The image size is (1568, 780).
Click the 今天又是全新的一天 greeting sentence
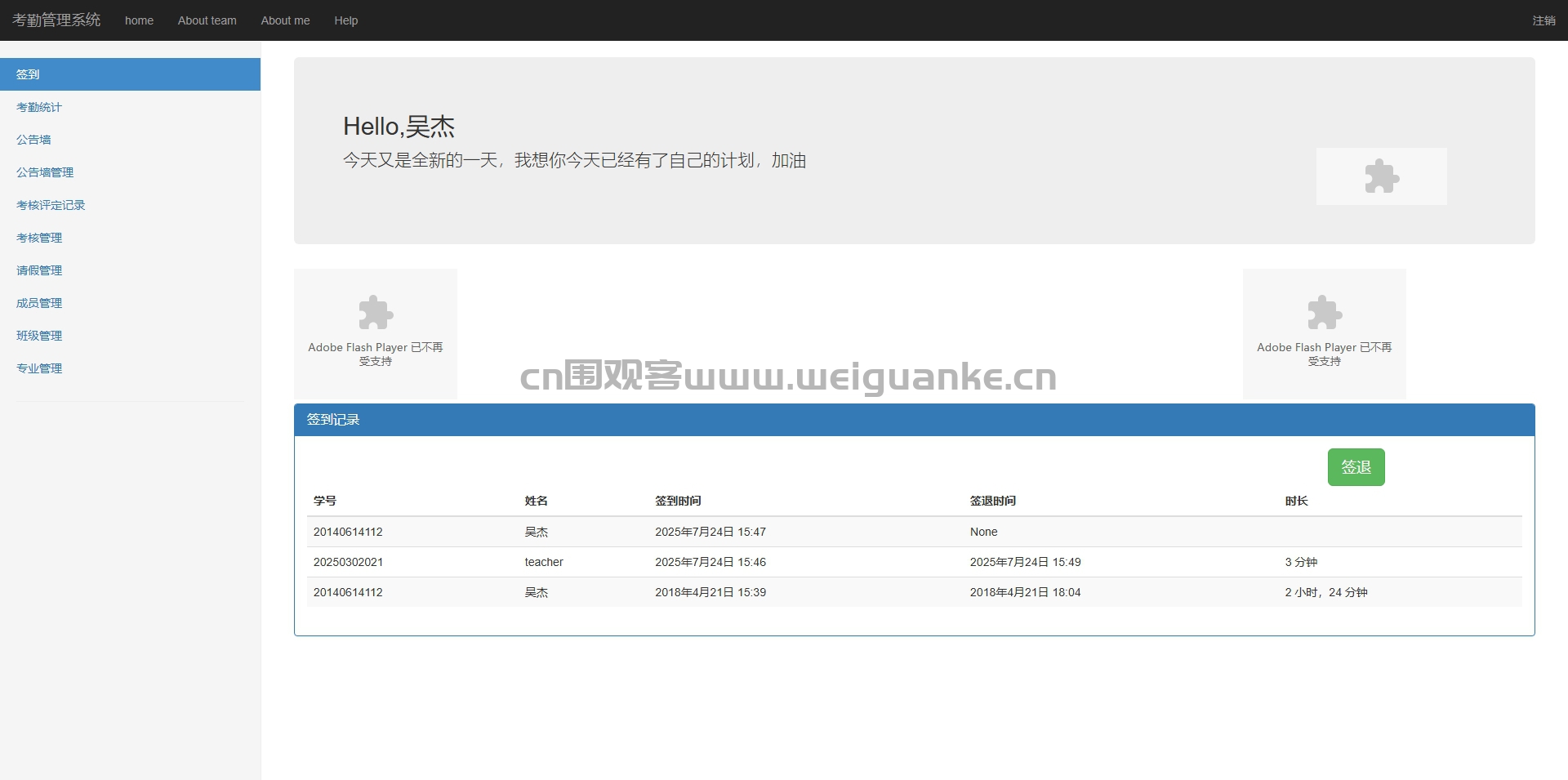(574, 161)
